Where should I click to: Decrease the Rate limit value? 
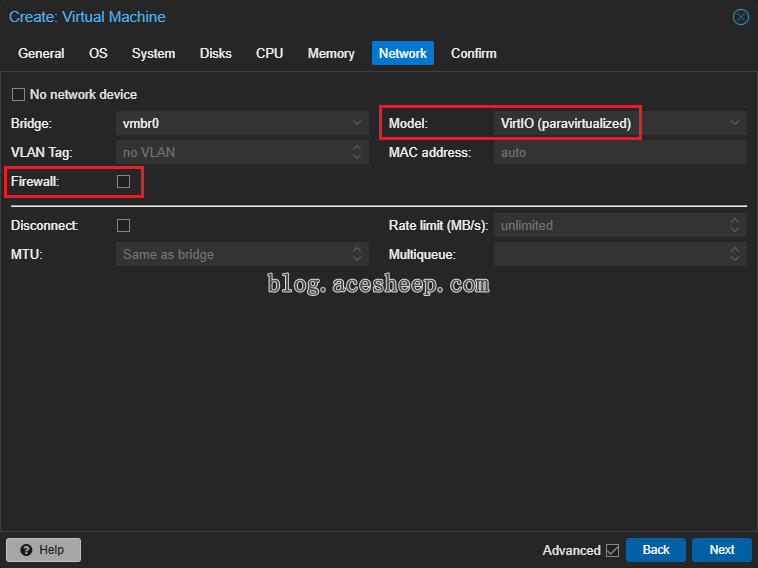pos(735,230)
